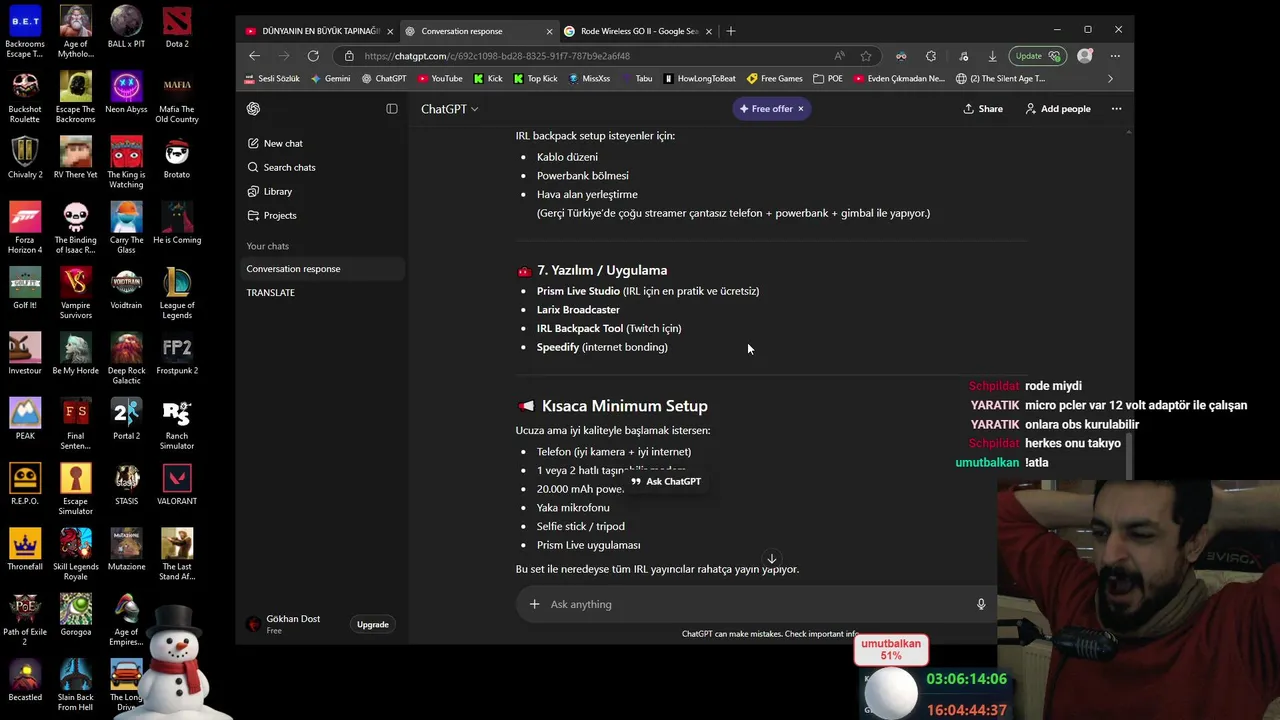Open browser extensions puzzle icon
The width and height of the screenshot is (1280, 720).
[931, 56]
